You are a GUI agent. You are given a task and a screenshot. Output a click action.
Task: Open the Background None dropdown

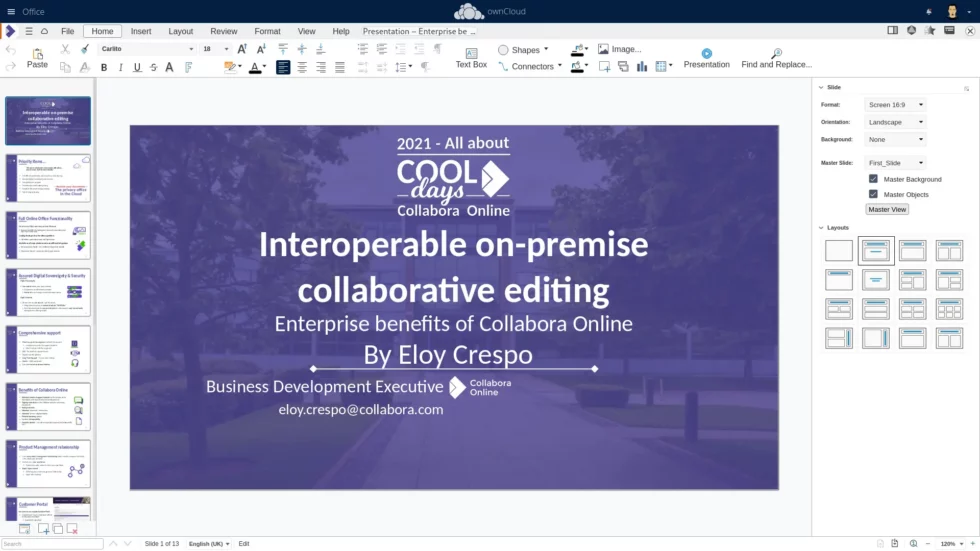pos(895,139)
